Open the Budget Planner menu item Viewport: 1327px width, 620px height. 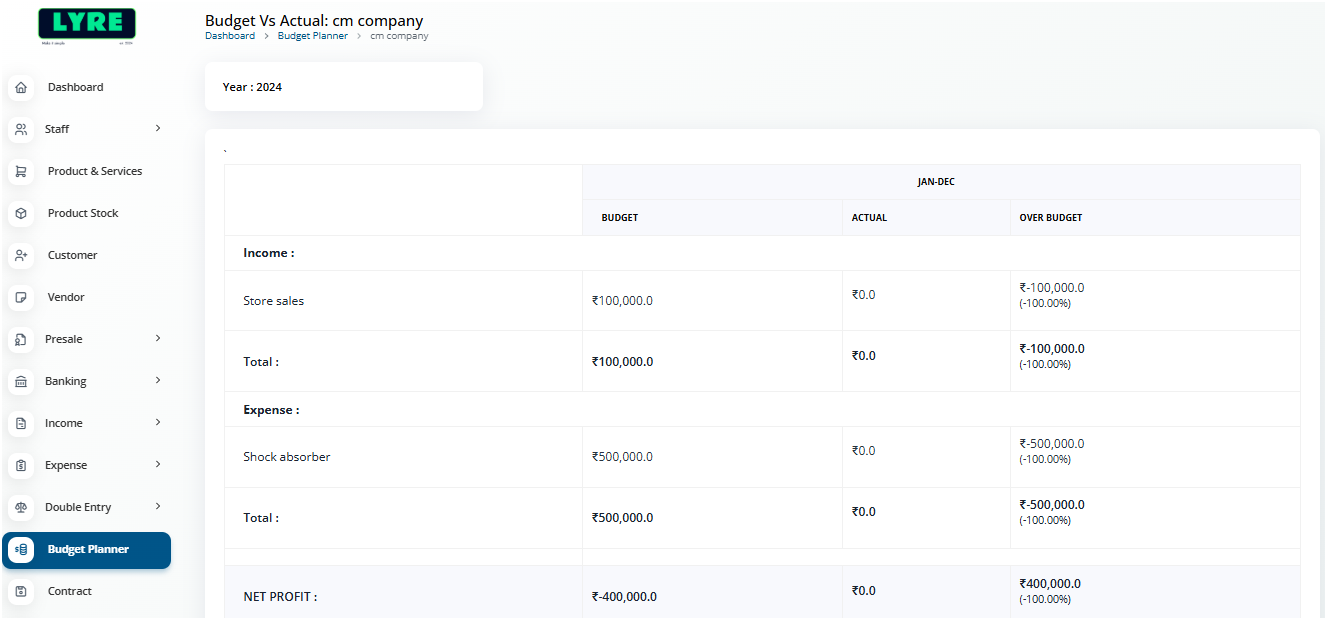click(88, 550)
